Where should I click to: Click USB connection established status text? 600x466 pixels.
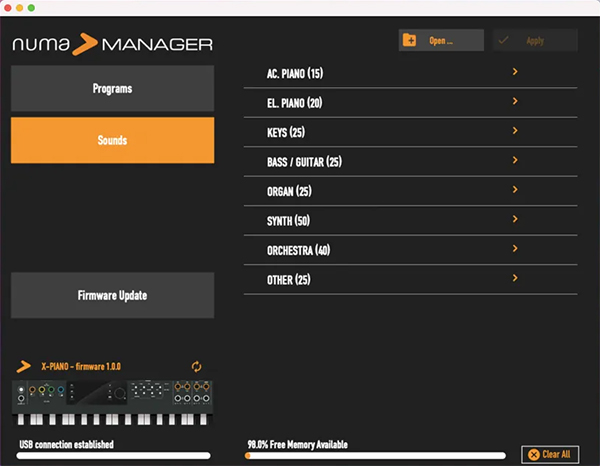point(67,444)
